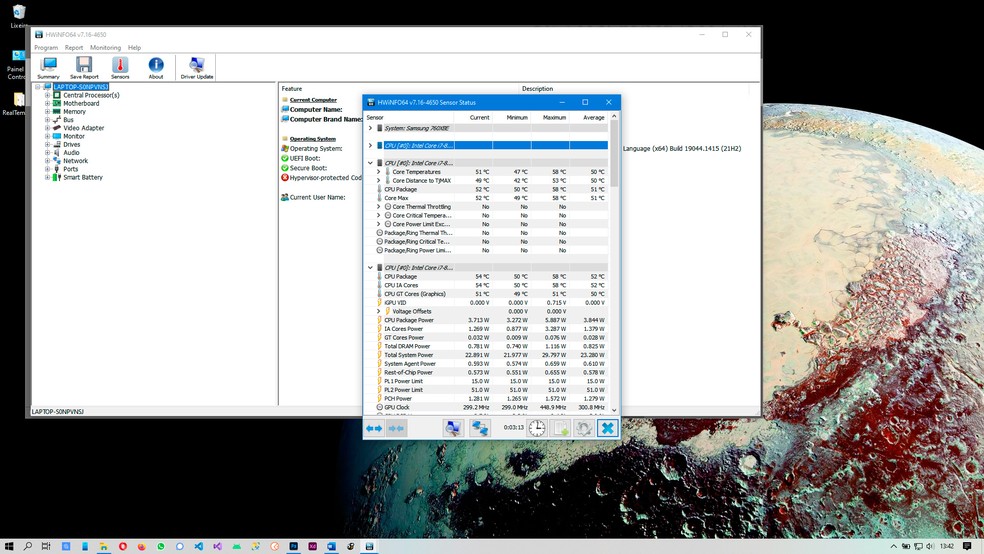Click the clock reset icon in sensor window
Viewport: 984px width, 554px height.
[537, 428]
